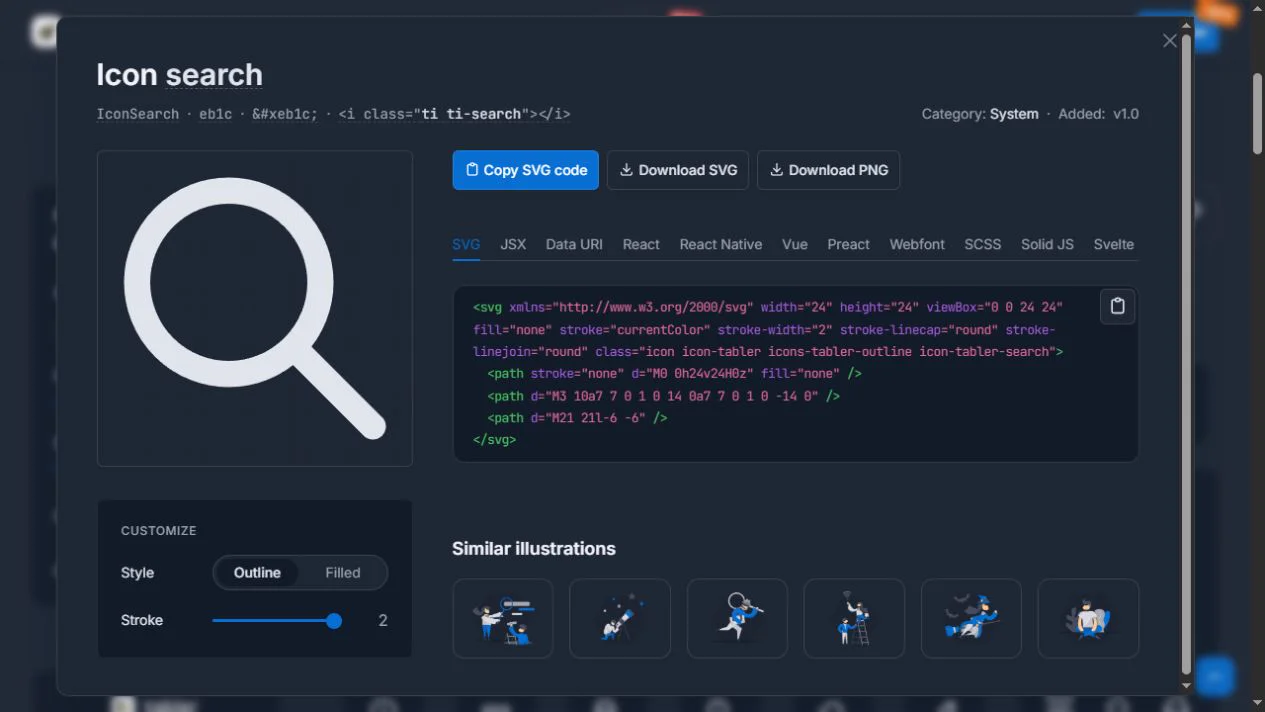The image size is (1265, 712).
Task: Open fifth similar illustration thumbnail
Action: pos(971,618)
